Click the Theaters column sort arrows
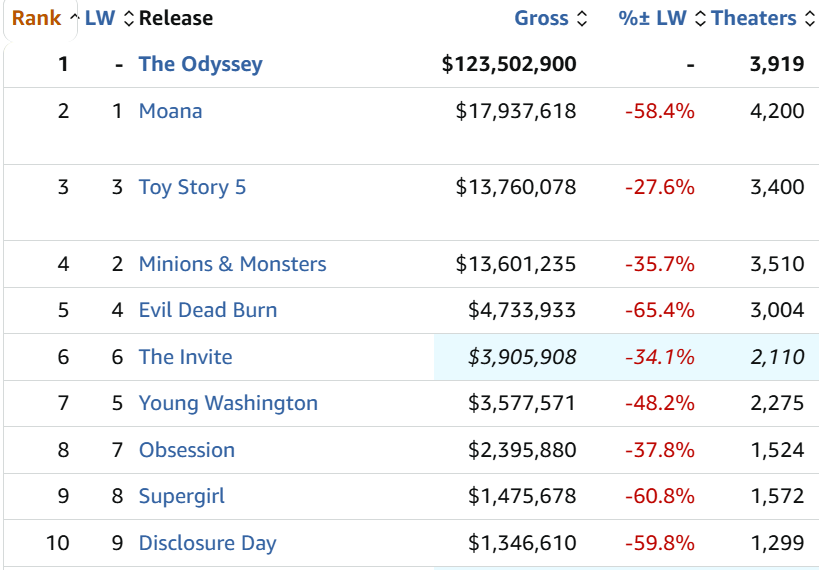 click(810, 19)
